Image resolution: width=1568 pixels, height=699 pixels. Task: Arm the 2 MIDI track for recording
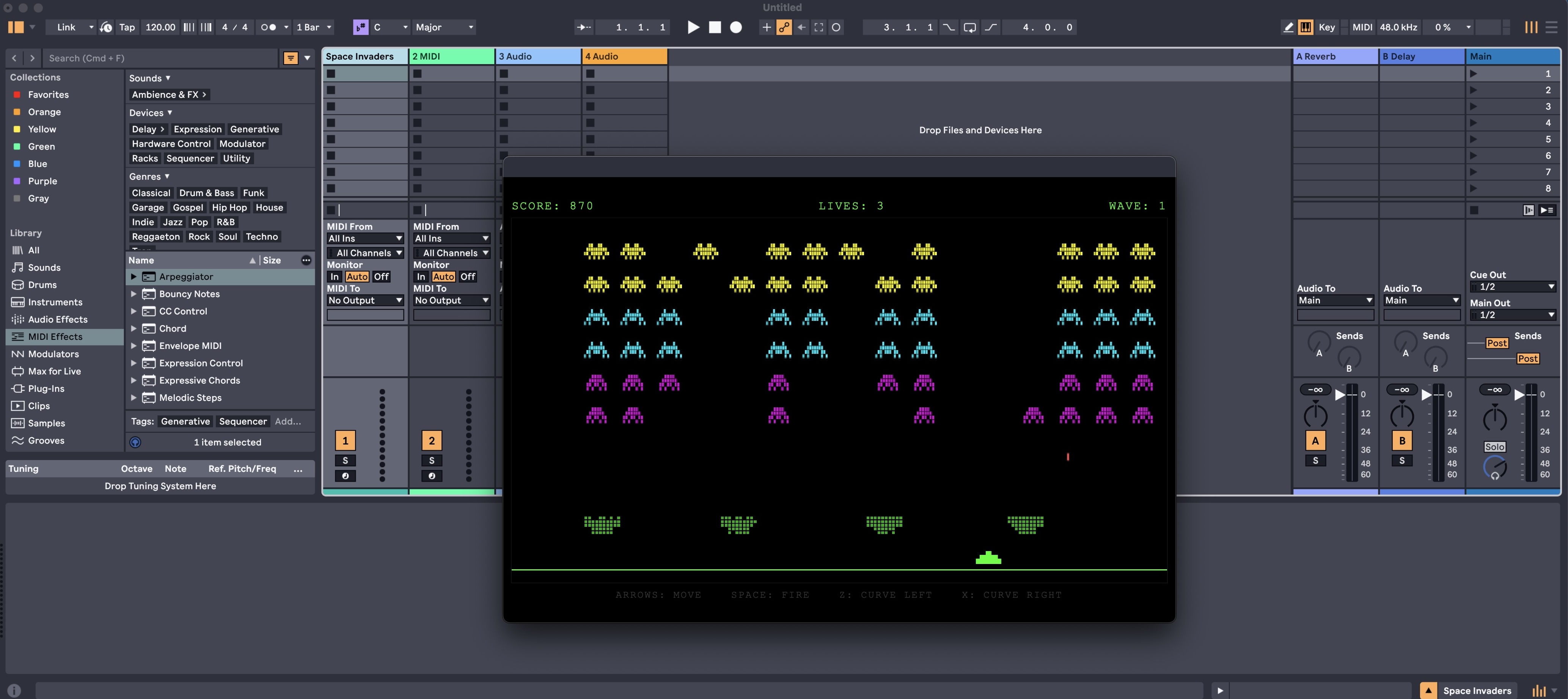pyautogui.click(x=432, y=476)
